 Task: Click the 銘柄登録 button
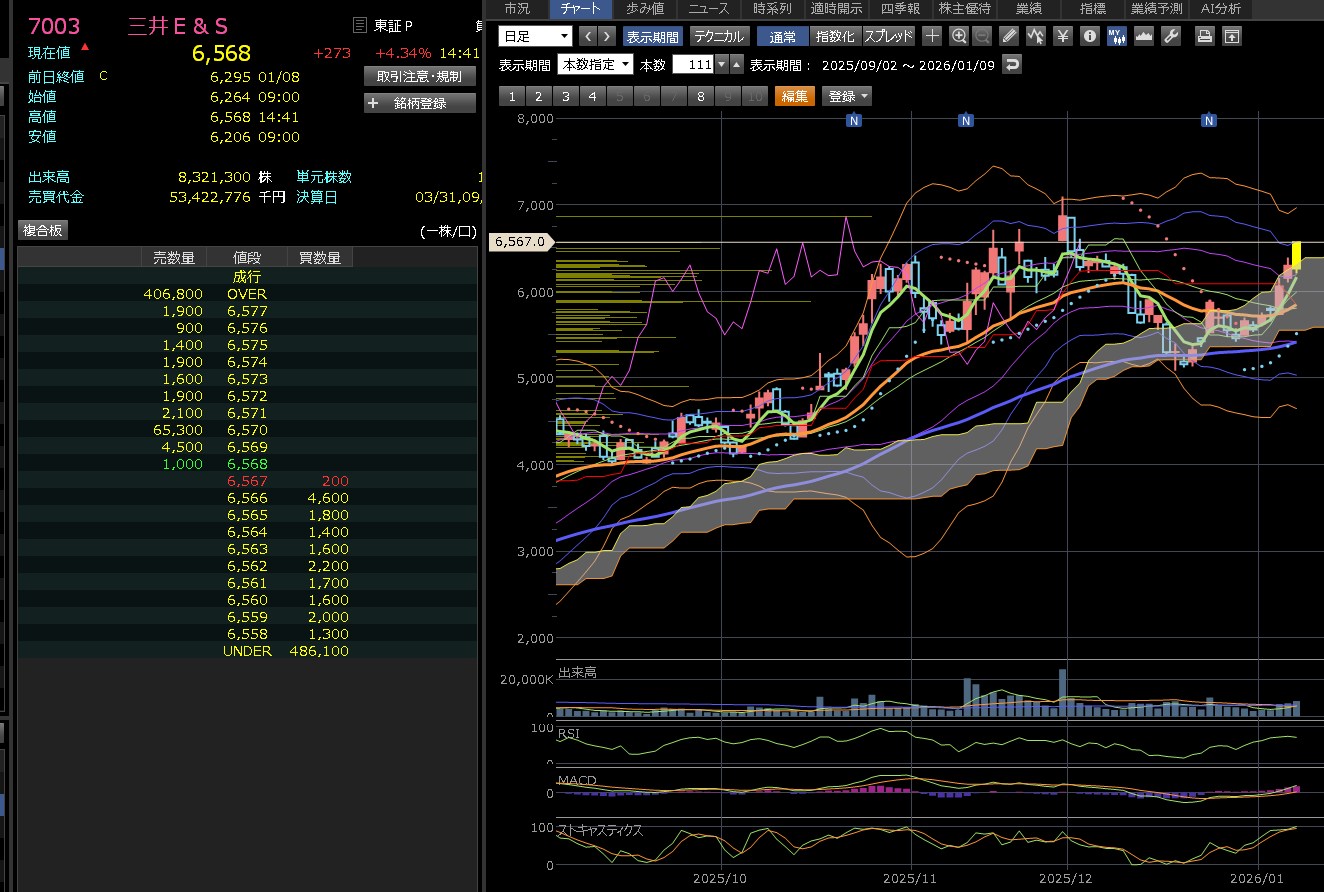[420, 103]
